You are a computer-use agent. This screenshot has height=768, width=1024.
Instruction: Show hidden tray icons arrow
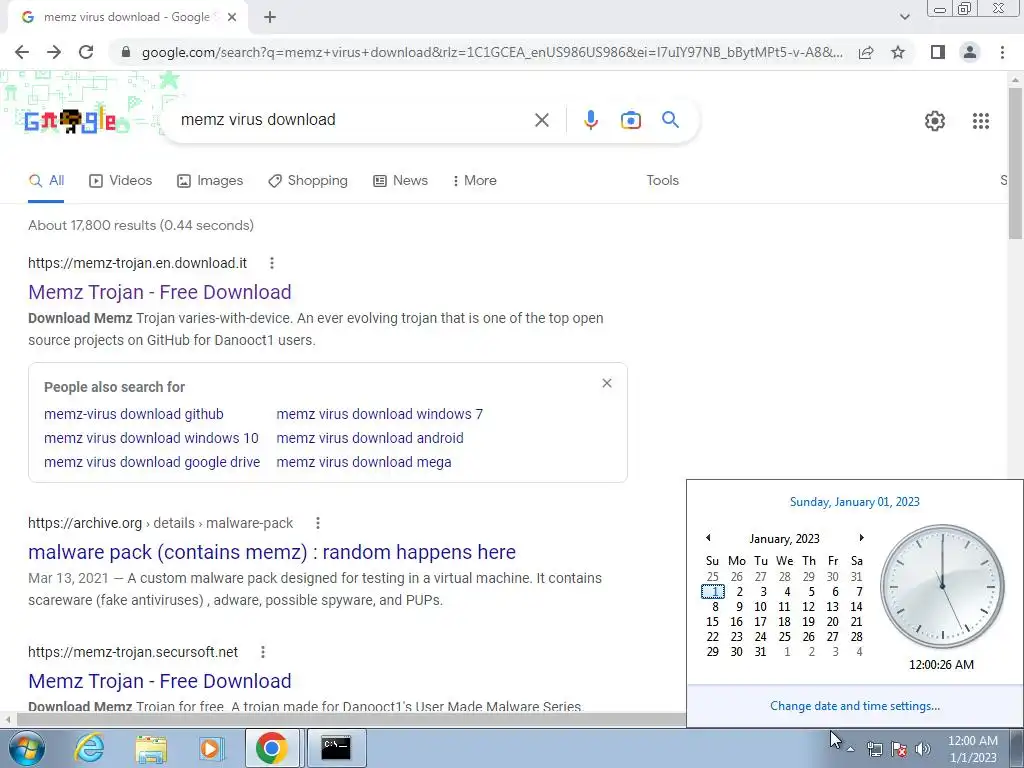tap(850, 749)
